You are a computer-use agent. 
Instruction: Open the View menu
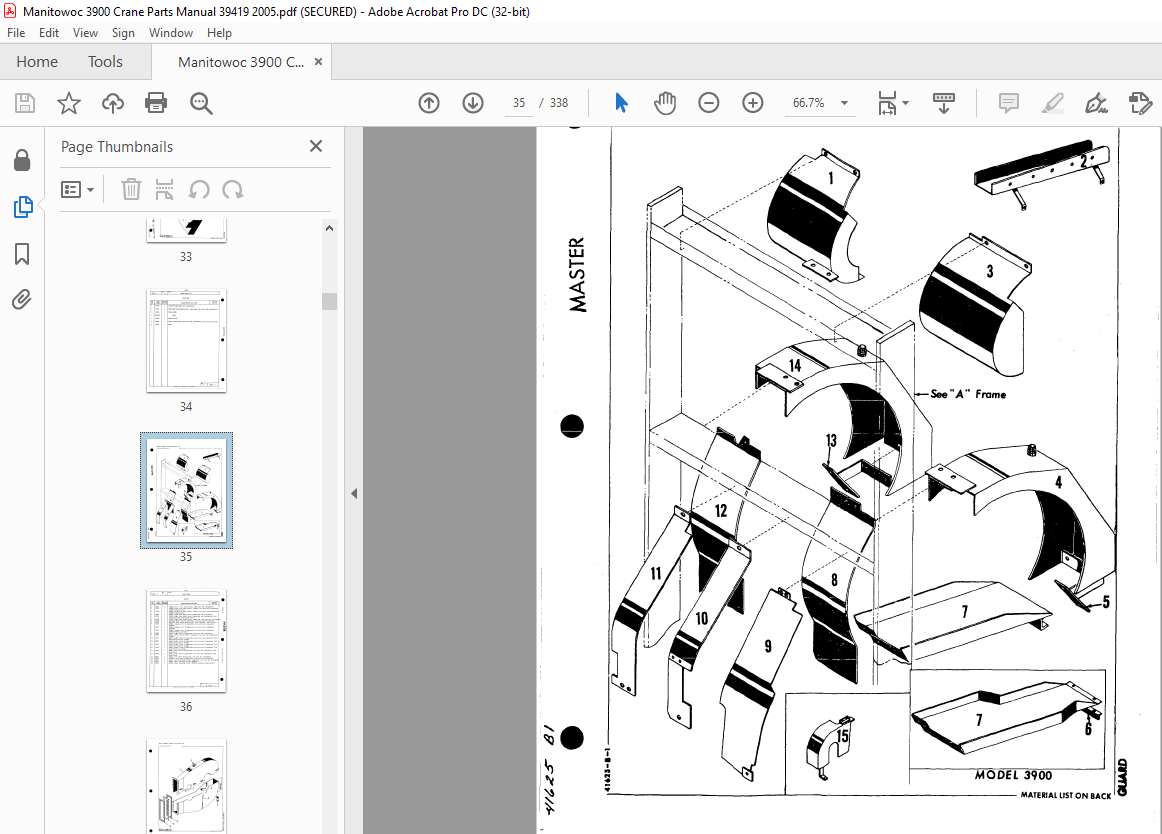tap(85, 33)
